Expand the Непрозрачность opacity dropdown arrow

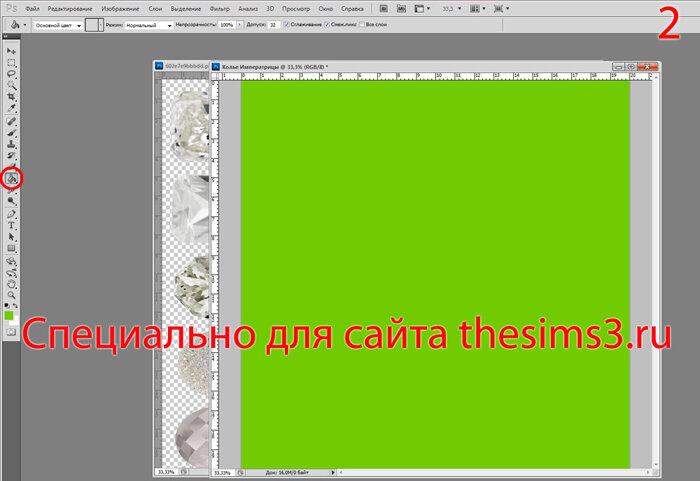click(239, 24)
